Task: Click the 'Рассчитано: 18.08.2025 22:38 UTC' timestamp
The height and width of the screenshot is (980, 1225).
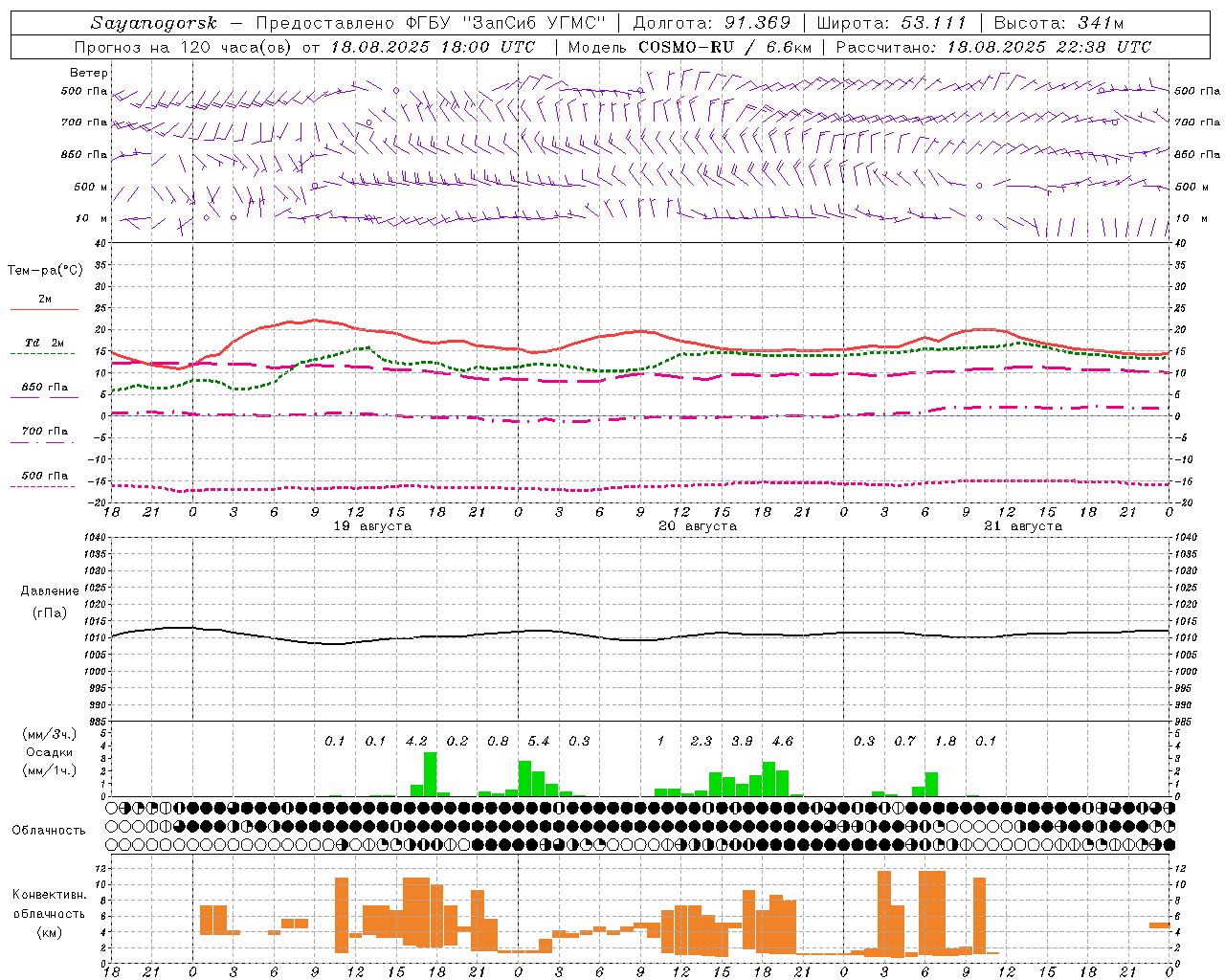Action: point(994,47)
